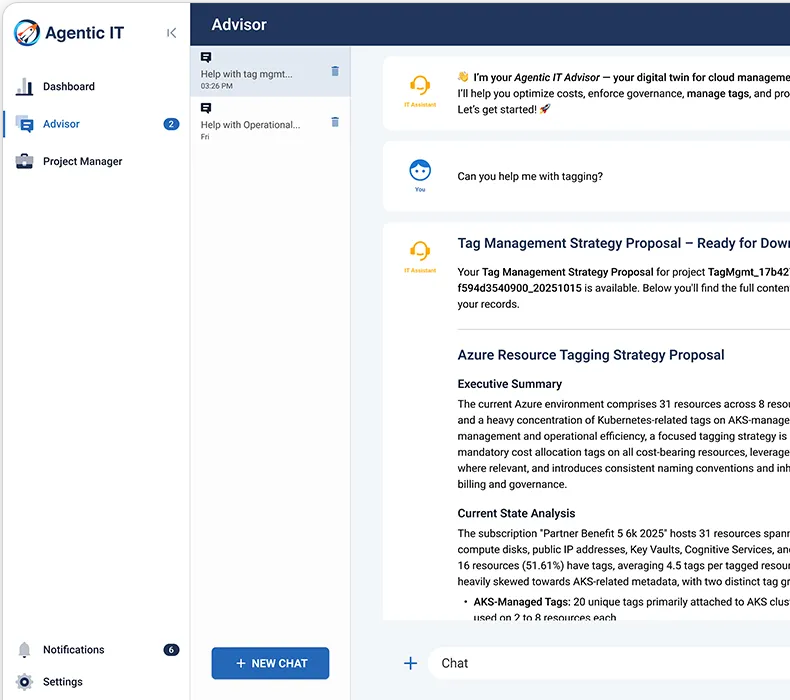This screenshot has height=700, width=790.
Task: Open Settings from the sidebar
Action: tap(62, 682)
